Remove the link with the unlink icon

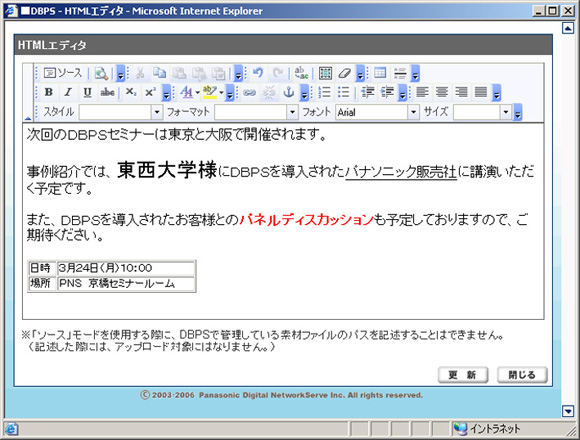click(x=269, y=92)
